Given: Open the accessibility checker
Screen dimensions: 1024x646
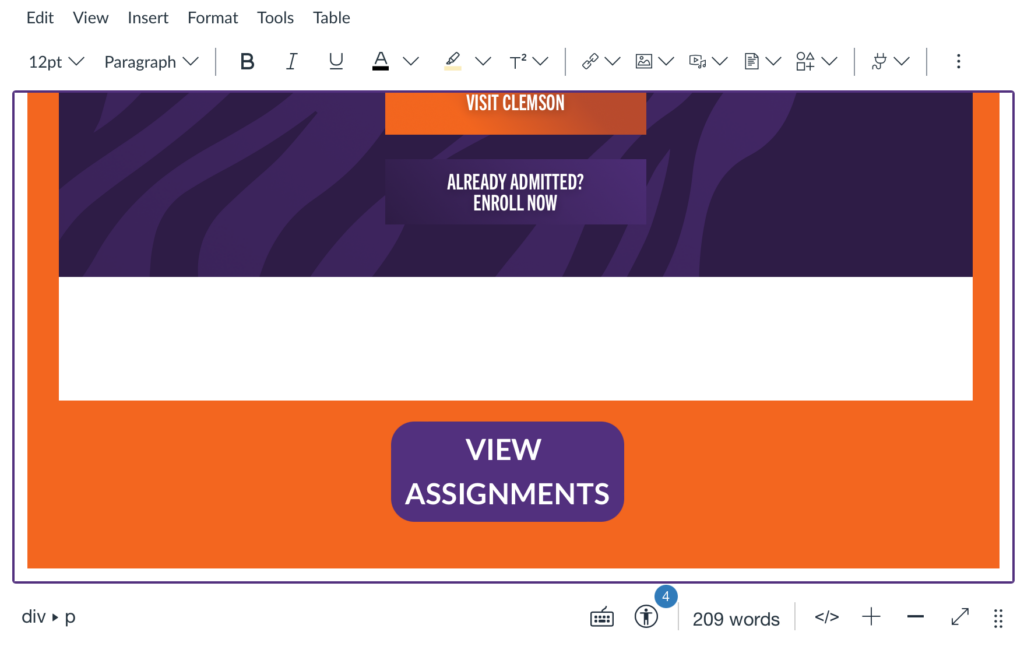Looking at the screenshot, I should click(x=646, y=617).
